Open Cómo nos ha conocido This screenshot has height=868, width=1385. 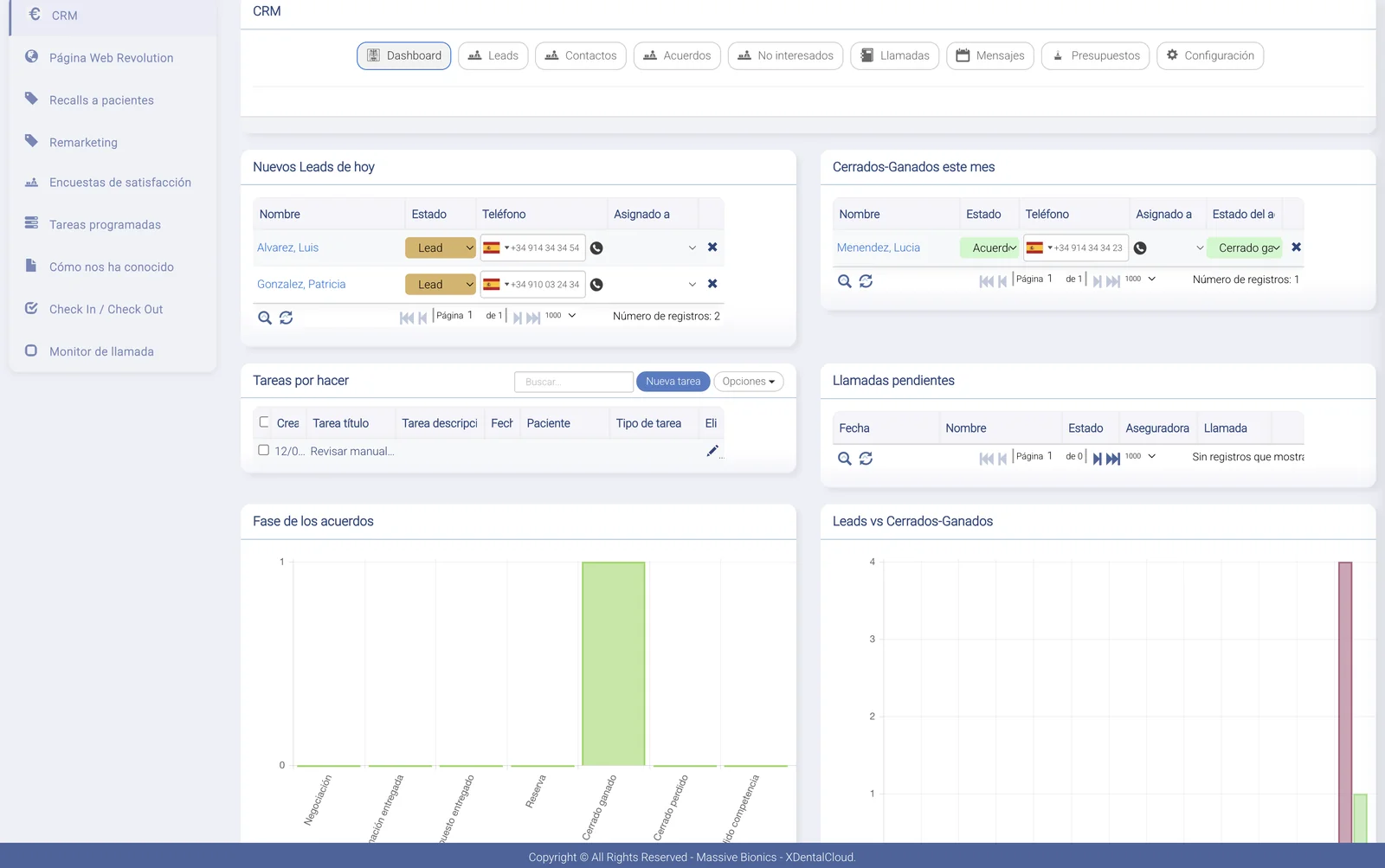click(x=111, y=267)
